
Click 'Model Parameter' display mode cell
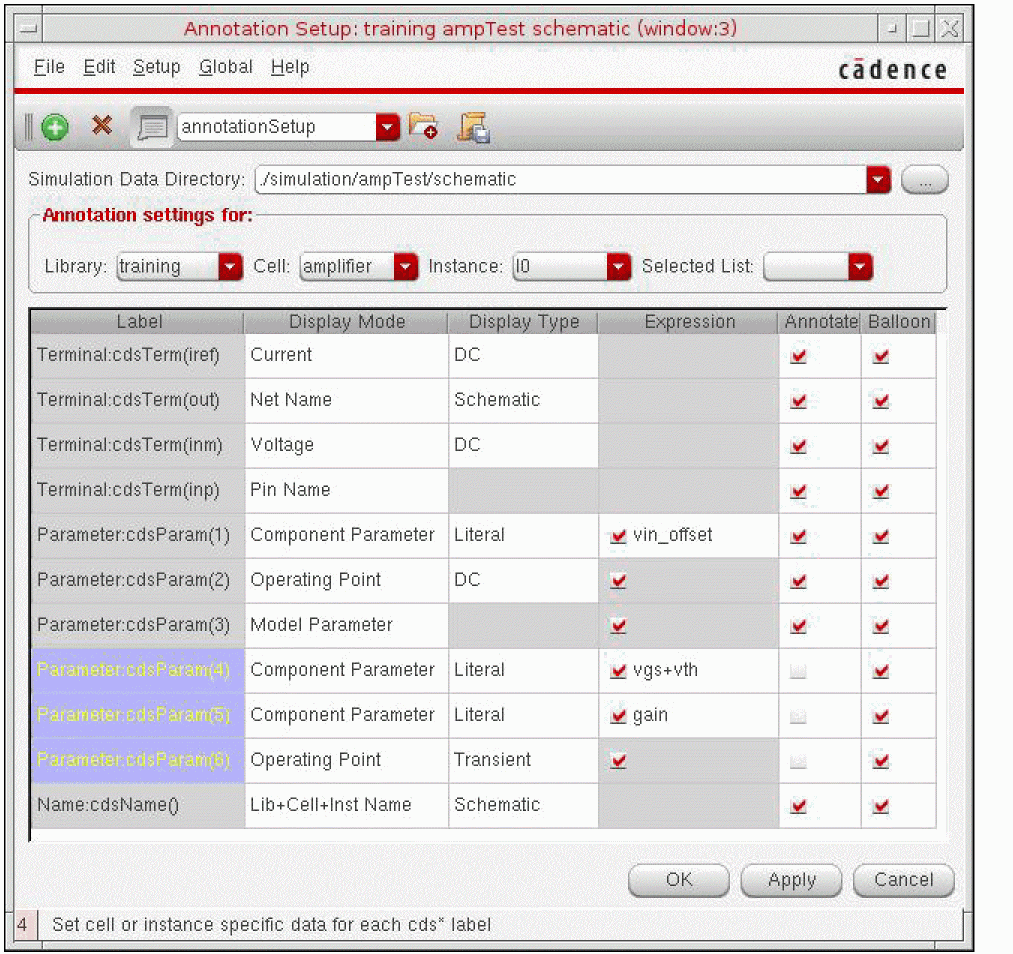(346, 625)
